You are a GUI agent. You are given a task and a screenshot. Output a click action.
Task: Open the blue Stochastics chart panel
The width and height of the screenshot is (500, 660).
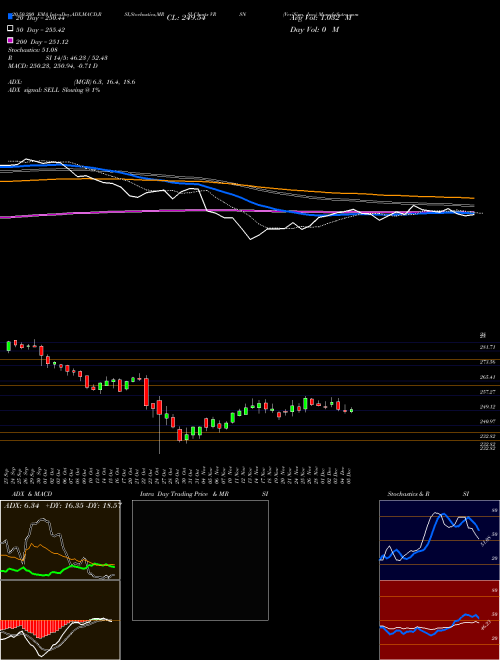[x=439, y=540]
